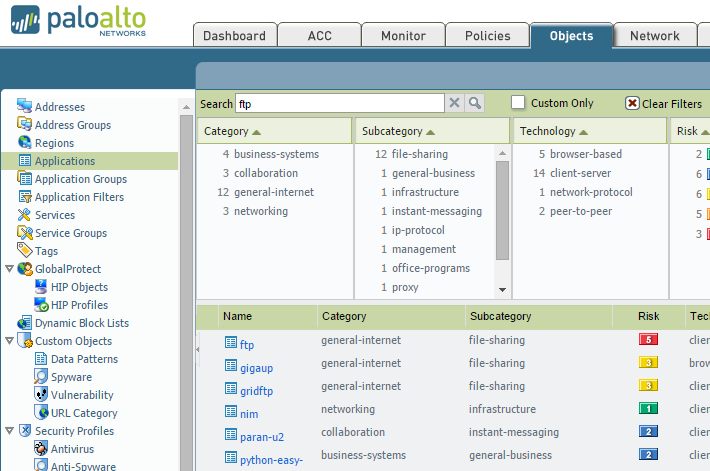Click the Address Groups icon
Image resolution: width=710 pixels, height=471 pixels.
24,124
